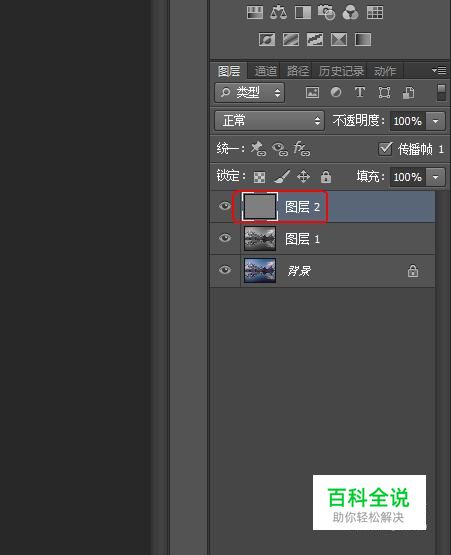Lock layer position with move icon
The height and width of the screenshot is (555, 451).
pyautogui.click(x=303, y=176)
